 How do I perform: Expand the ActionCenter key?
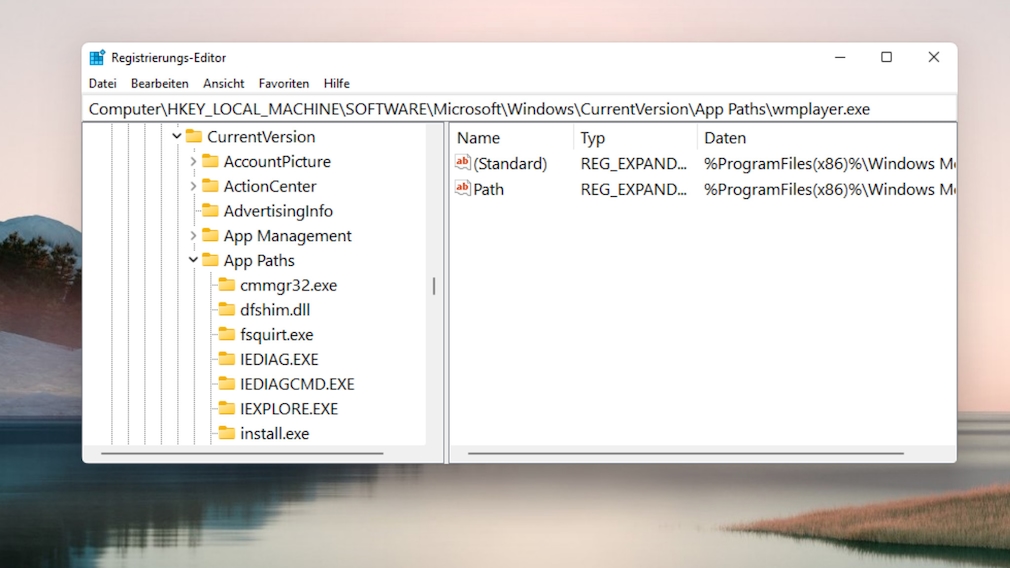[x=193, y=186]
